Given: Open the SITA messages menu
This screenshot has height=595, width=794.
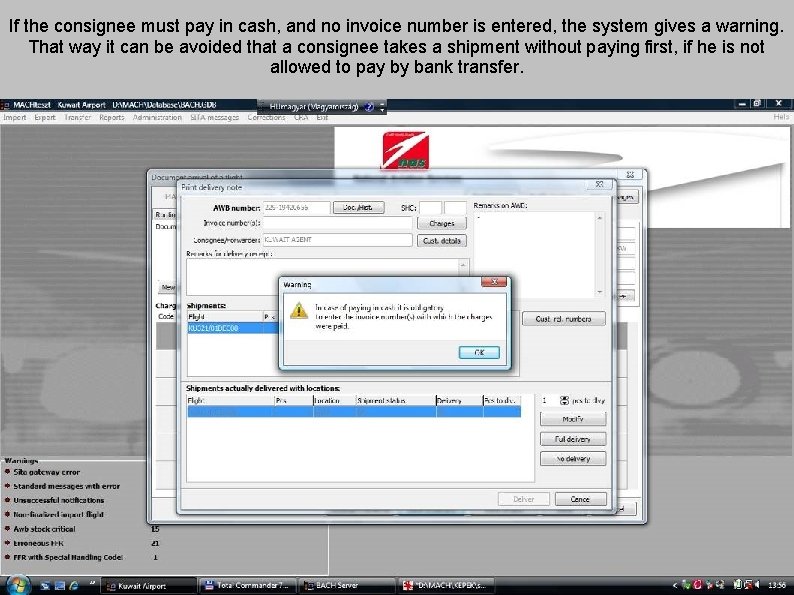Looking at the screenshot, I should point(215,117).
